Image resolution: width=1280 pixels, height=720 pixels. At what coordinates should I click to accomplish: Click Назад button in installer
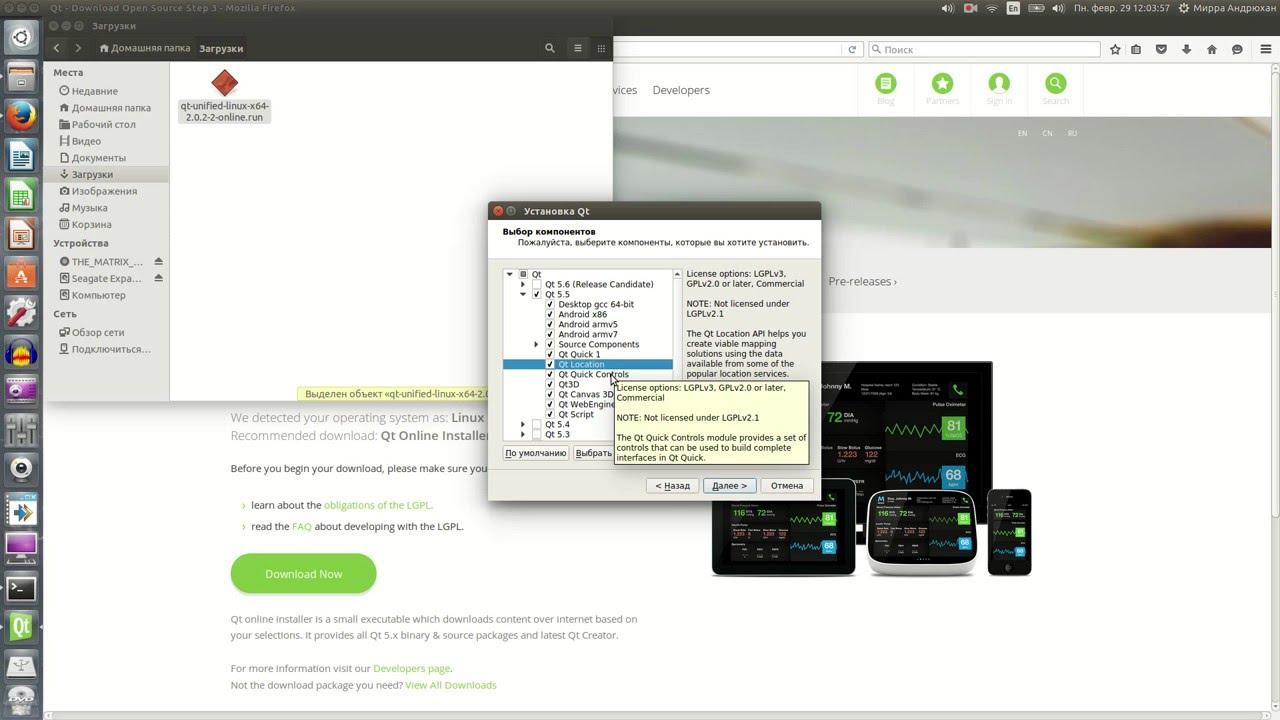(673, 486)
